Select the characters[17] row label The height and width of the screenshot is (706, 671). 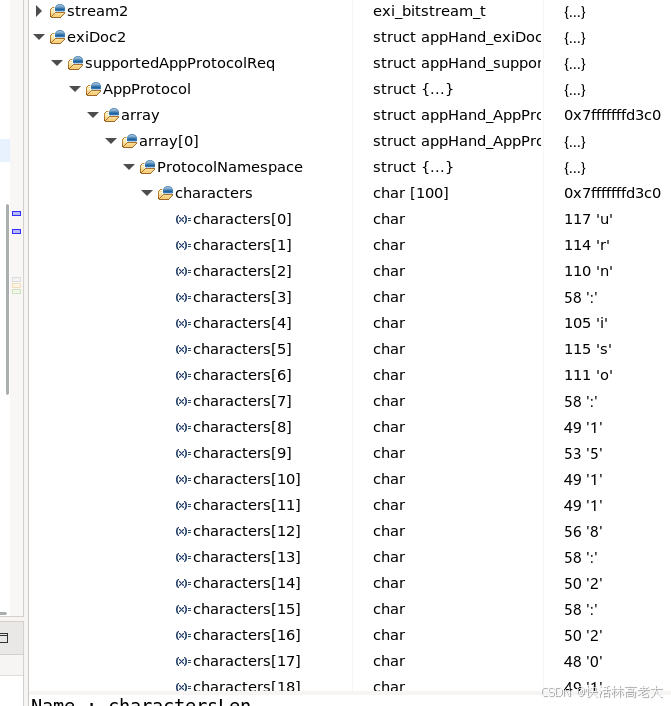pos(247,661)
